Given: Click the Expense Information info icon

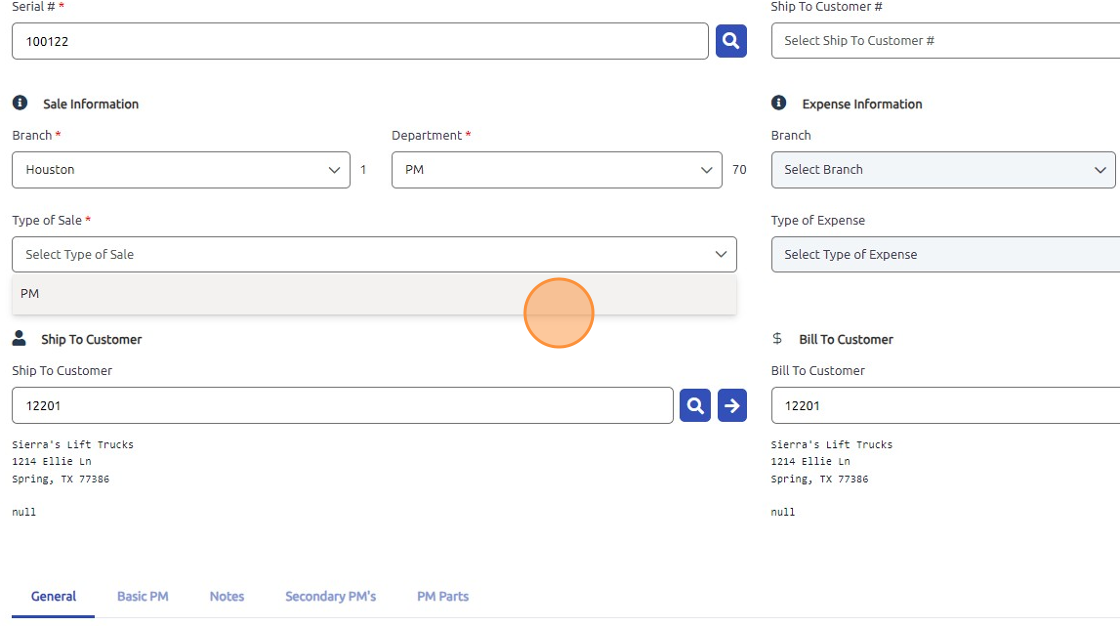Looking at the screenshot, I should [x=779, y=103].
